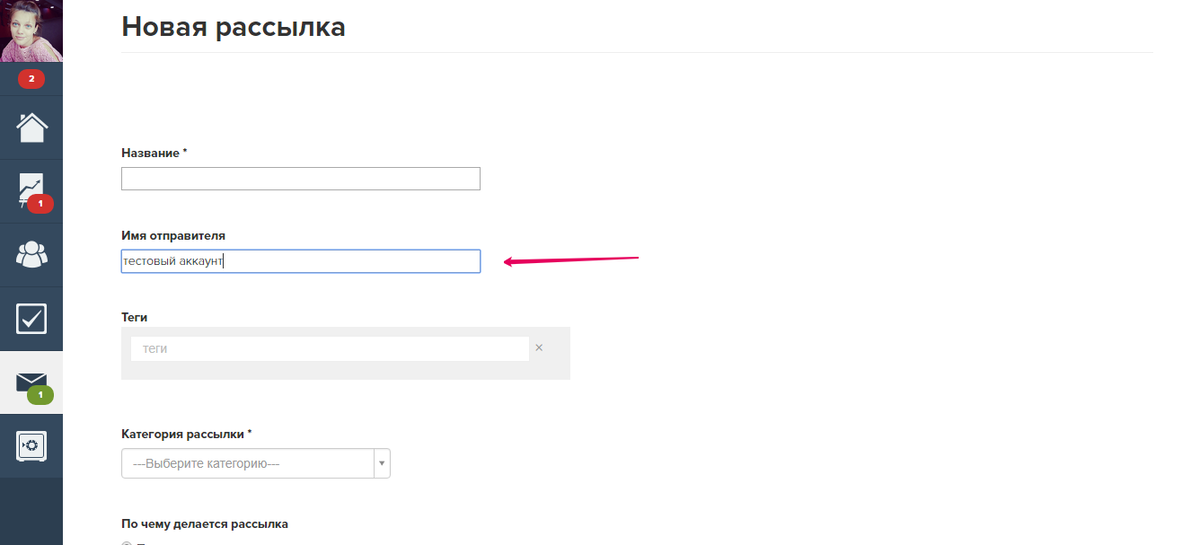The width and height of the screenshot is (1200, 545).
Task: Click the Категория рассылки label
Action: 187,434
